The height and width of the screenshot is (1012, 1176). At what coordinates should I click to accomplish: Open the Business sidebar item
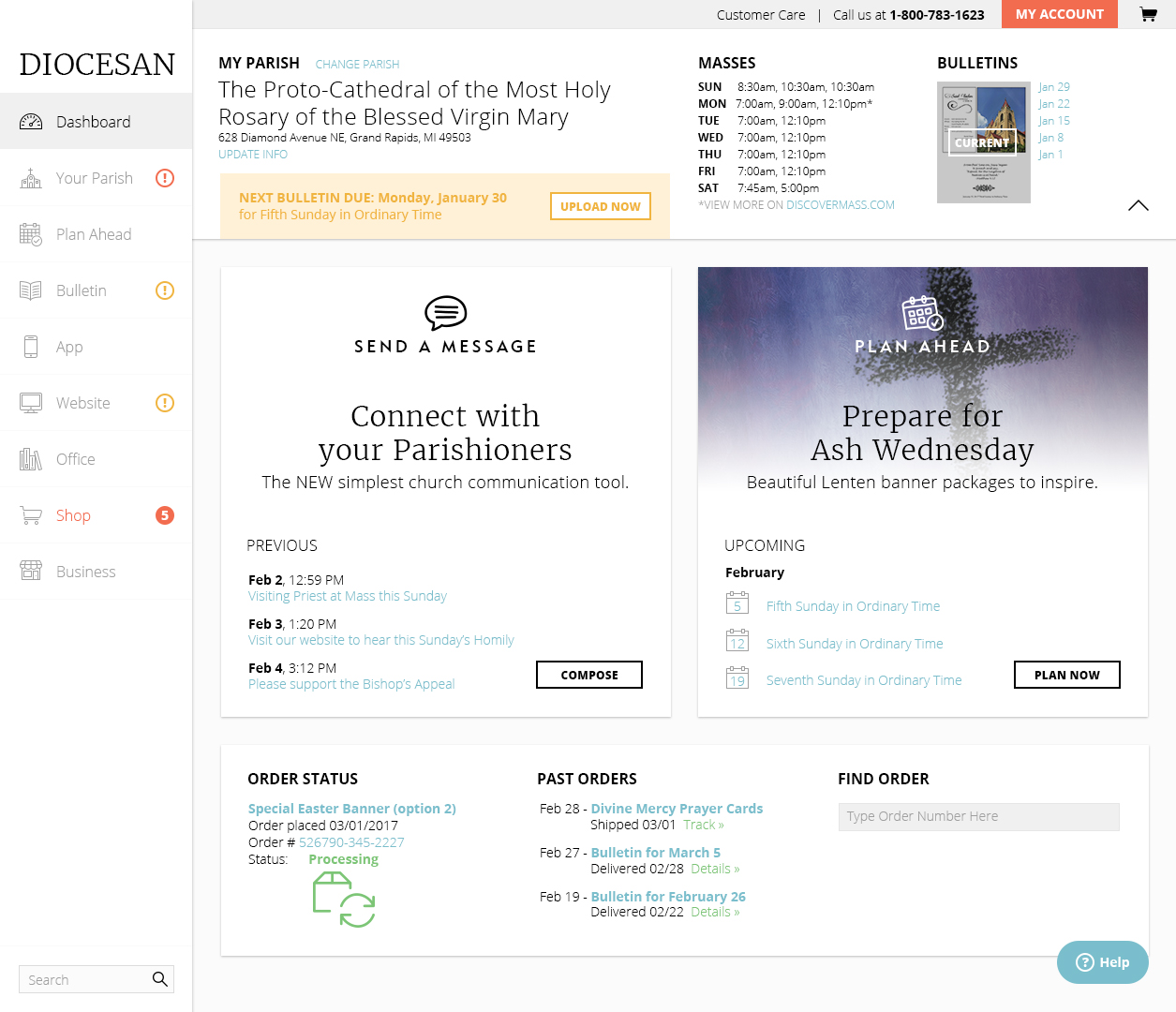coord(85,572)
